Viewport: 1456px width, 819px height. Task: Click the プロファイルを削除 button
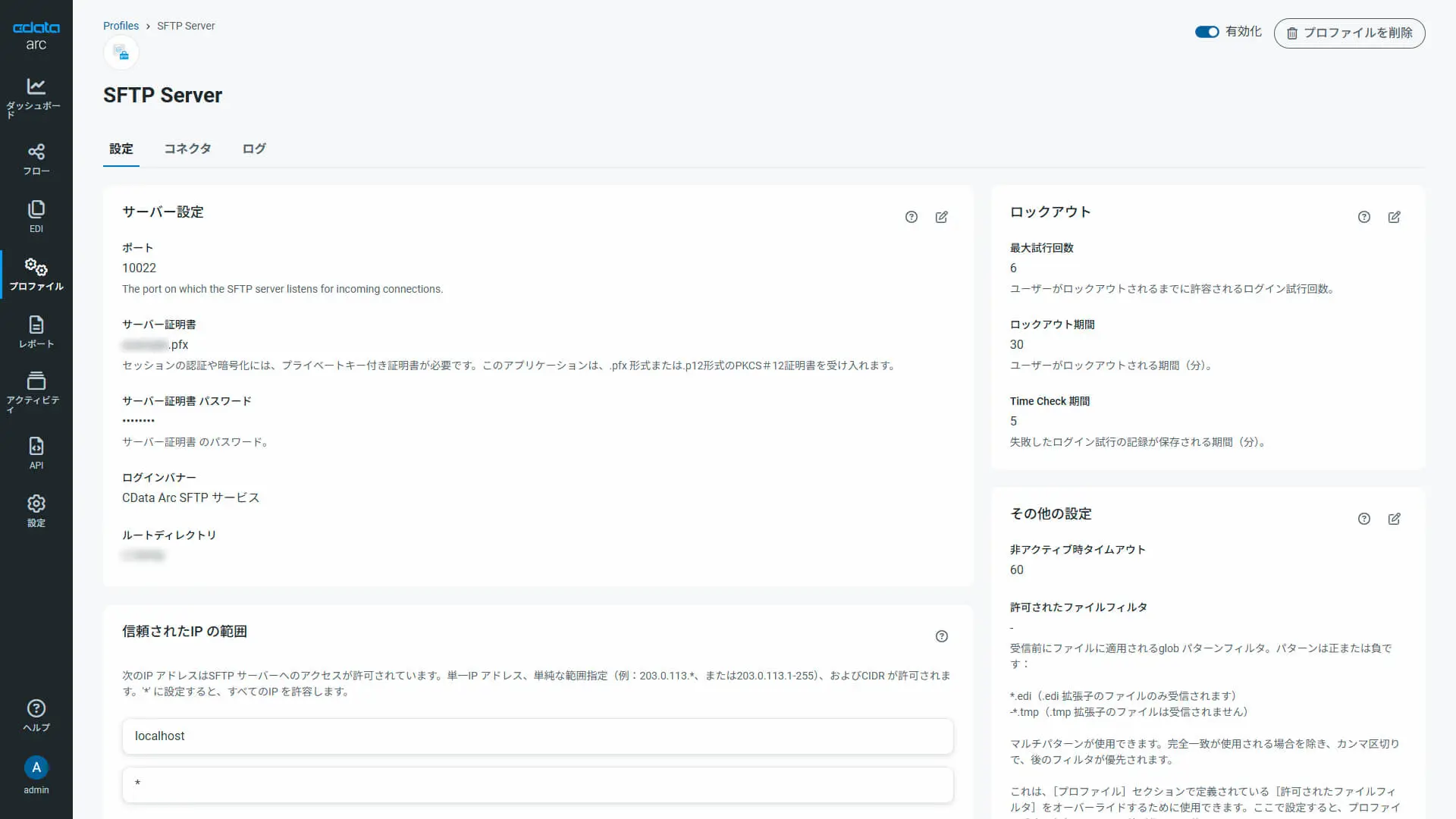click(1349, 33)
